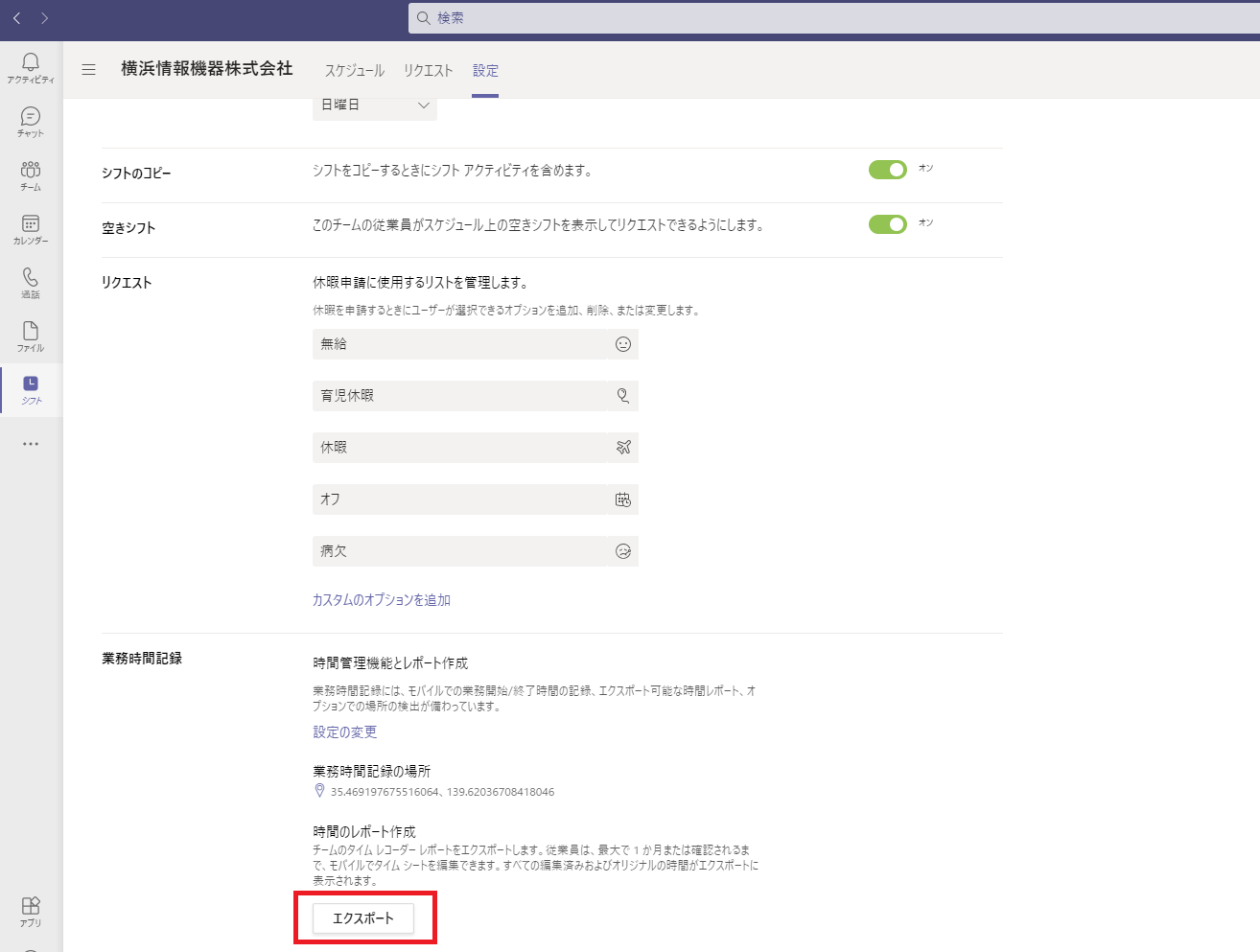Open more apps ellipsis in sidebar

[x=31, y=444]
